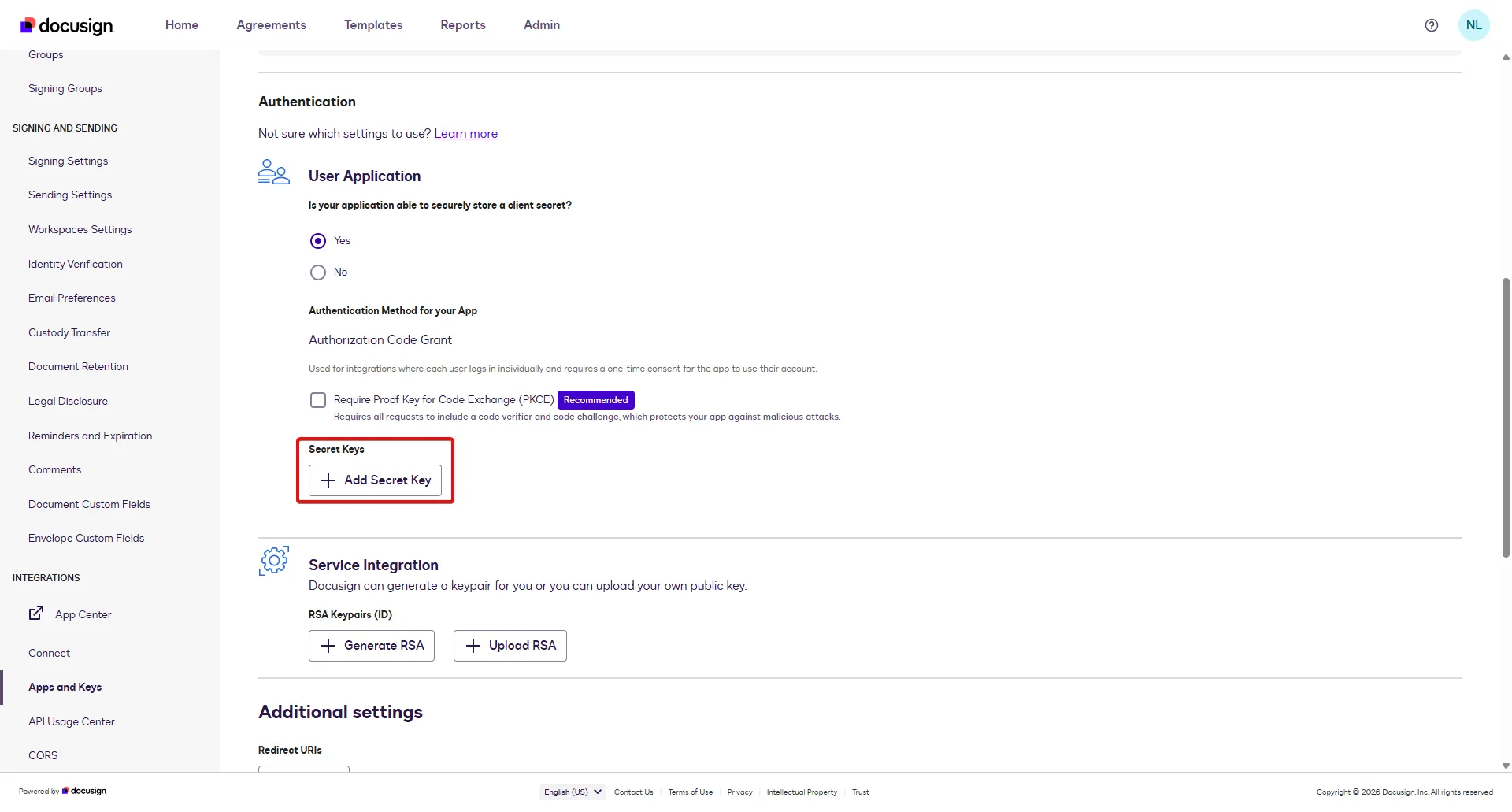Screen dimensions: 1512x812
Task: Open the help question mark icon
Action: [1431, 25]
